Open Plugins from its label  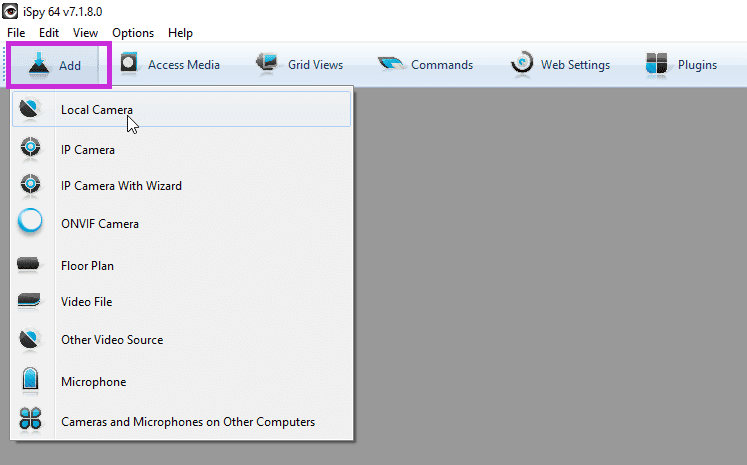click(x=697, y=65)
